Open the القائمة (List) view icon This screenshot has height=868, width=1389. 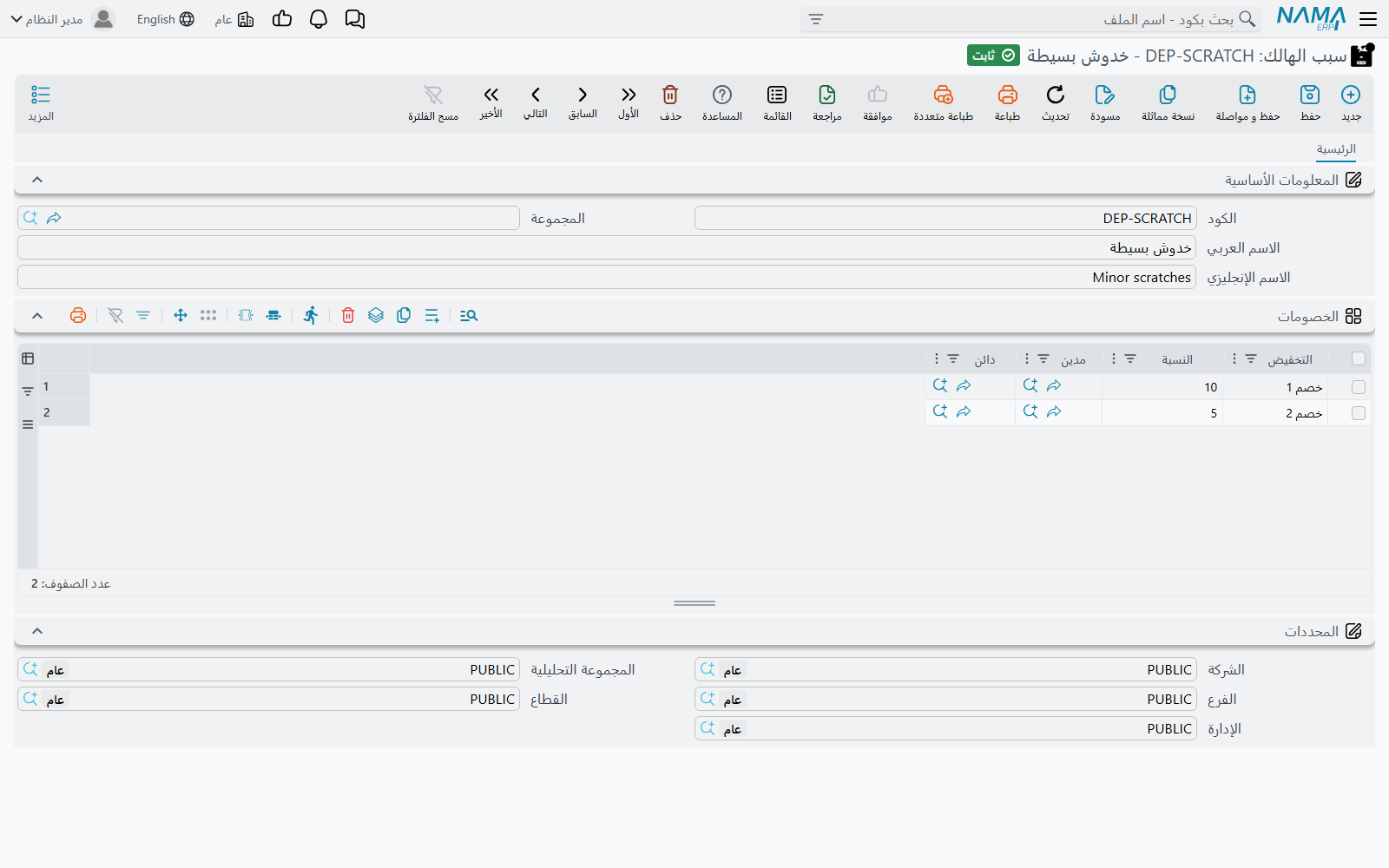tap(777, 95)
